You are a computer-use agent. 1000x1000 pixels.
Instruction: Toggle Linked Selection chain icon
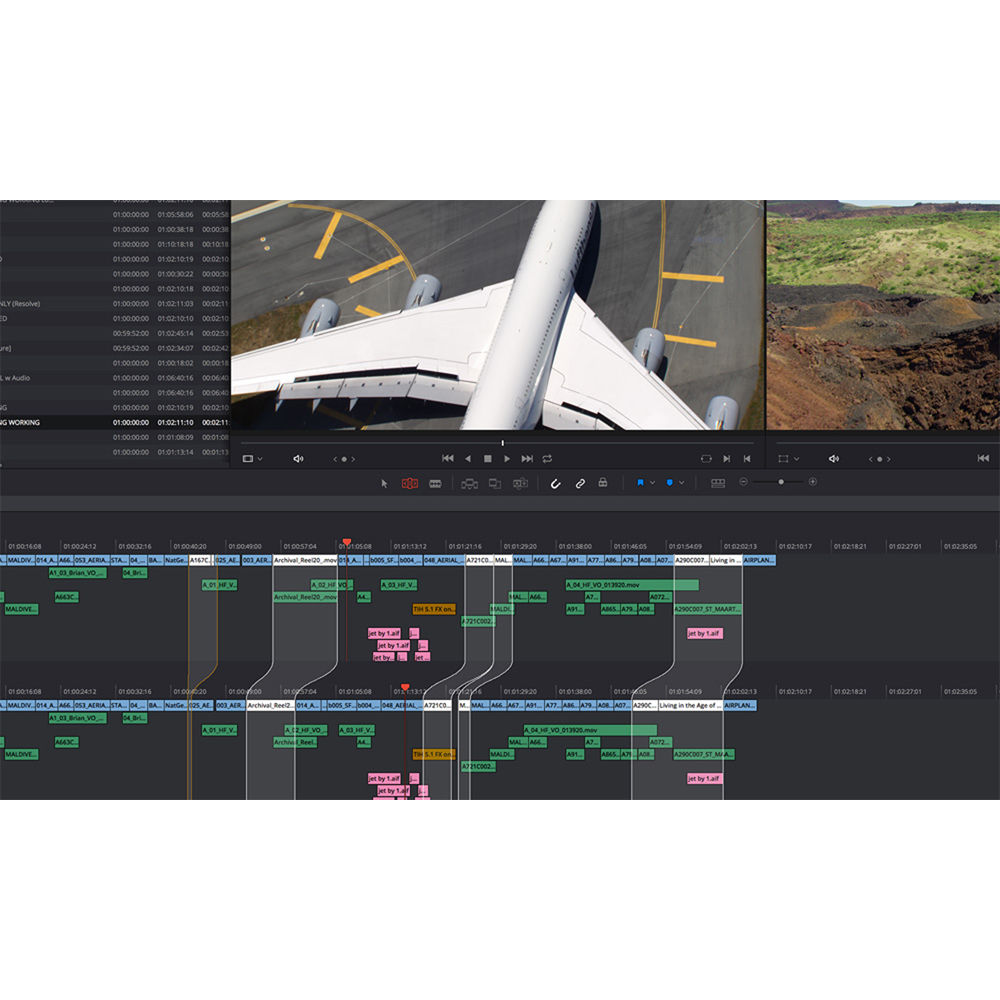(x=580, y=483)
